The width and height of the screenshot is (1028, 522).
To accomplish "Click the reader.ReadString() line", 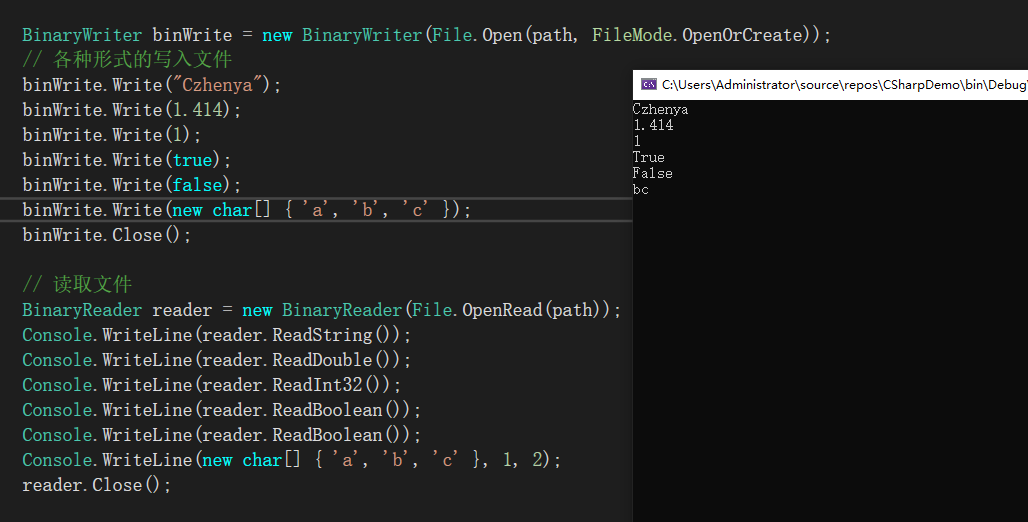I will pos(216,335).
